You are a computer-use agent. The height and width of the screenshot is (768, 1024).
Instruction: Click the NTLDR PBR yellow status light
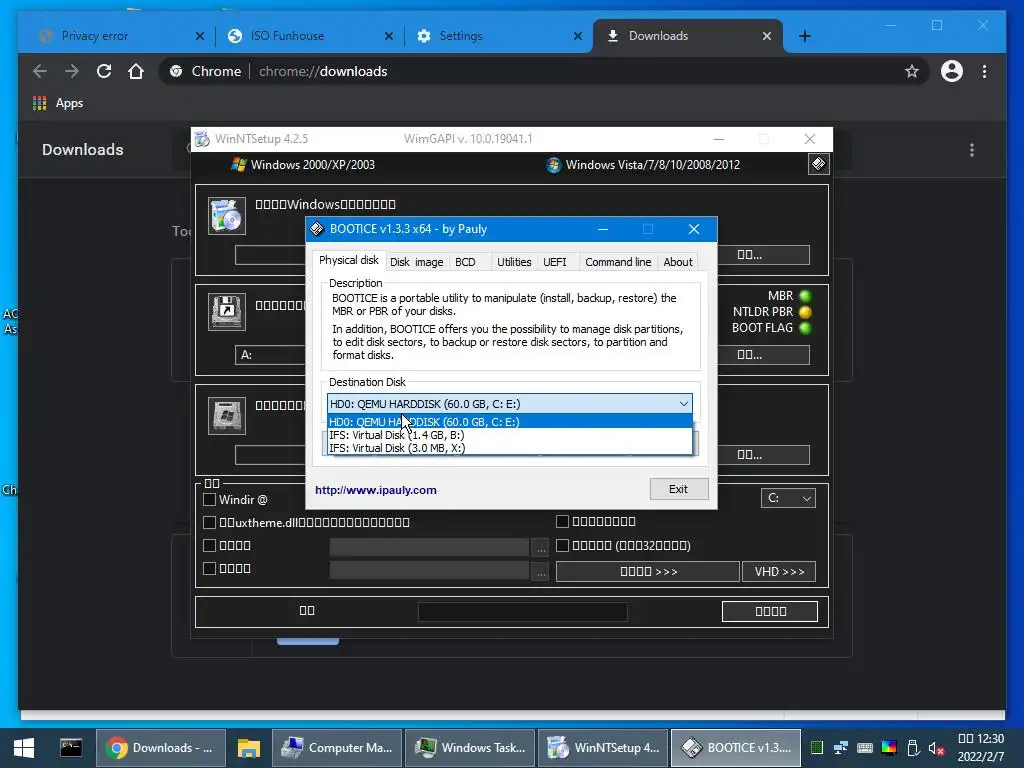pos(805,312)
